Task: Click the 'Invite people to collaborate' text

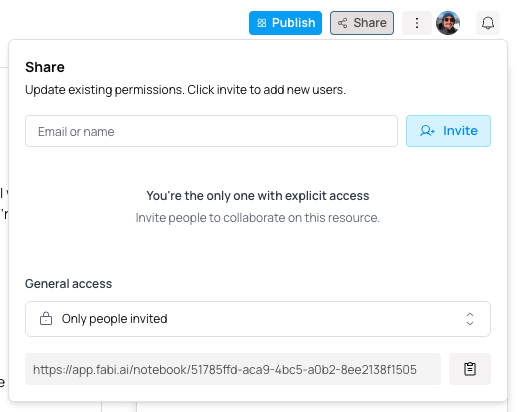Action: [258, 218]
